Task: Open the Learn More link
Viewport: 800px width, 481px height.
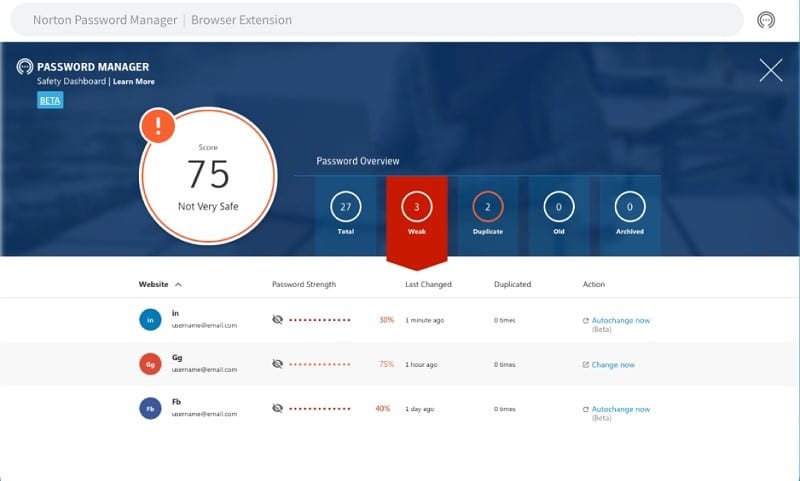Action: click(x=134, y=82)
